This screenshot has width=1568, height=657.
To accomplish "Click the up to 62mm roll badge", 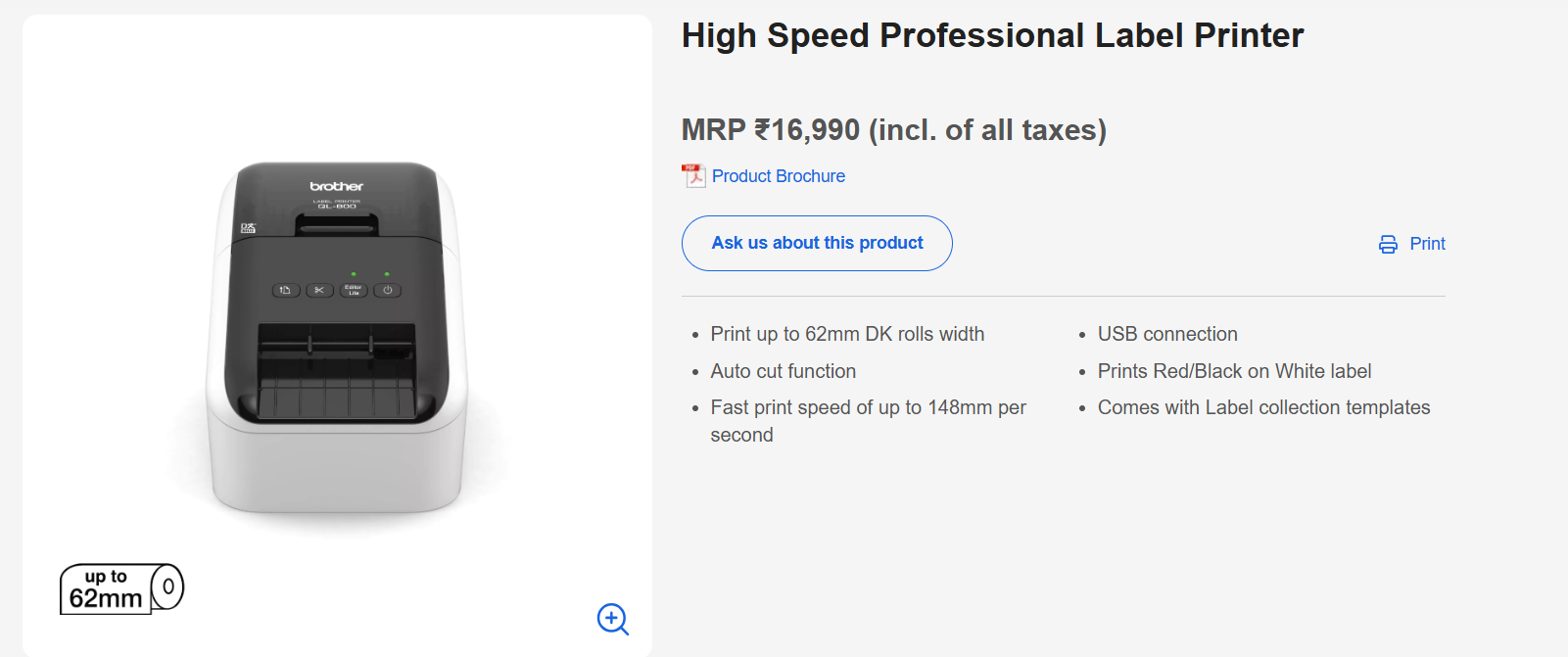I will click(x=119, y=587).
